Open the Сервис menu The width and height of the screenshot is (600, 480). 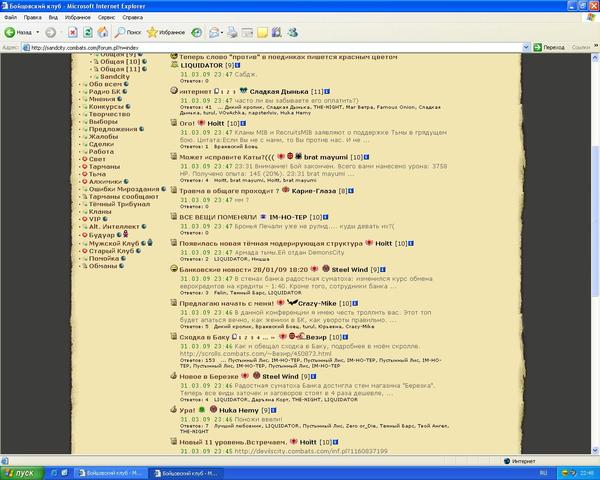tap(106, 17)
